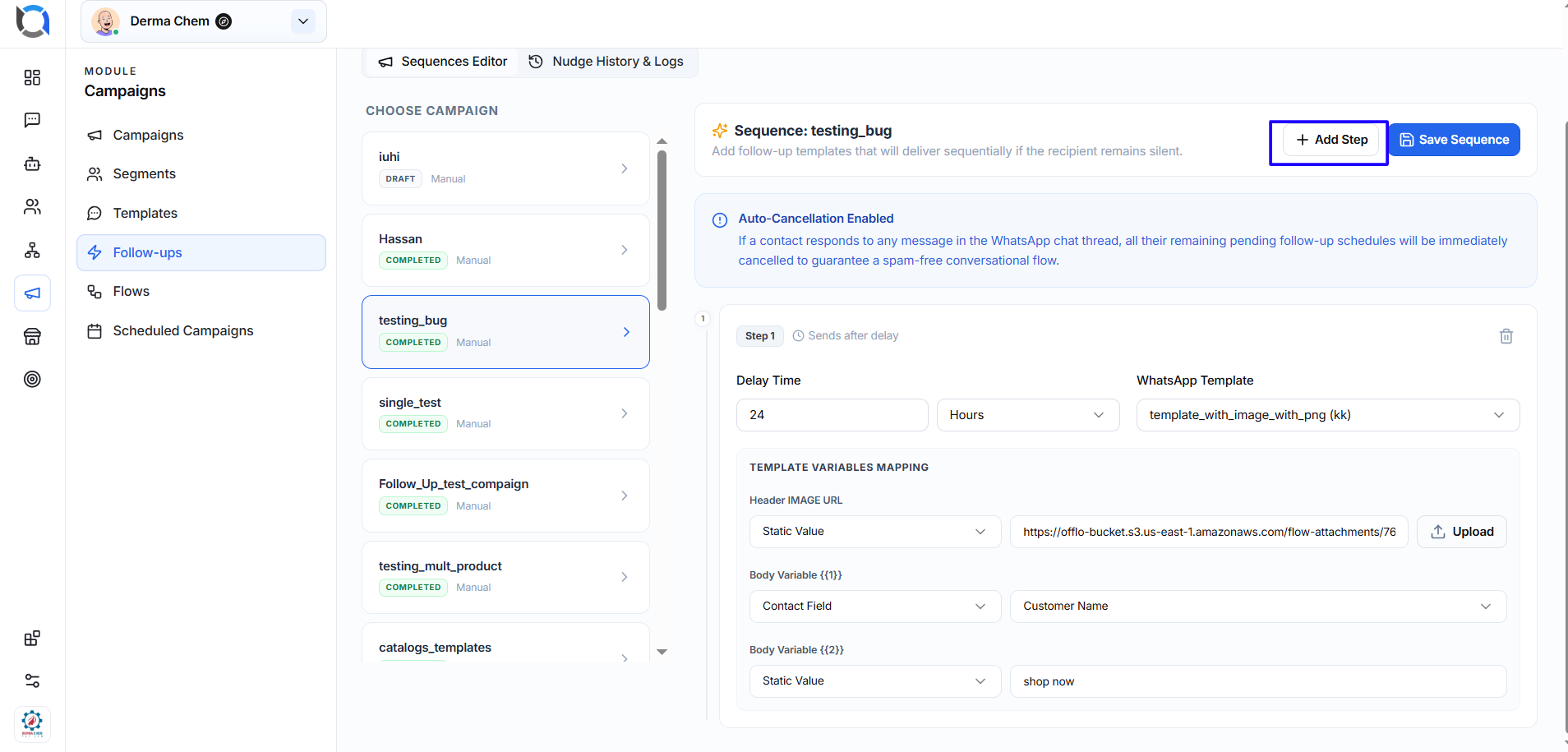The height and width of the screenshot is (752, 1568).
Task: Click the Upload button for header image
Action: coord(1462,532)
